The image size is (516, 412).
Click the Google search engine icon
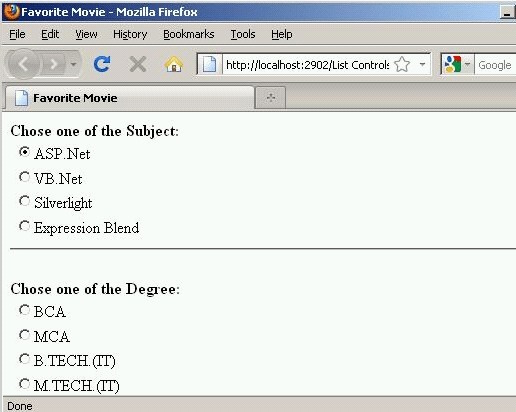coord(453,64)
